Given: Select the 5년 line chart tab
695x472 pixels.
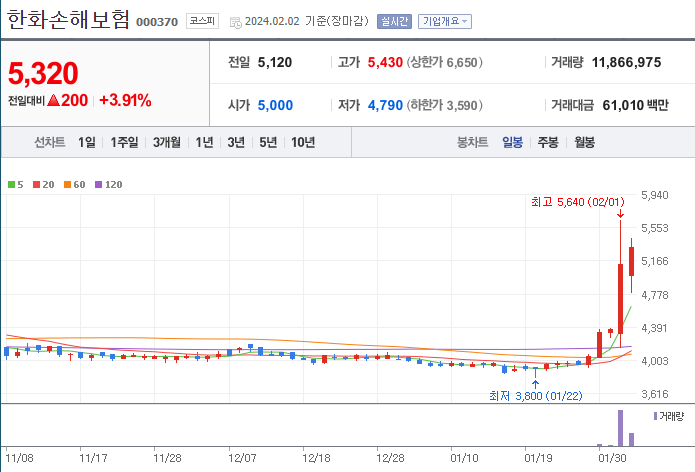Looking at the screenshot, I should 268,142.
